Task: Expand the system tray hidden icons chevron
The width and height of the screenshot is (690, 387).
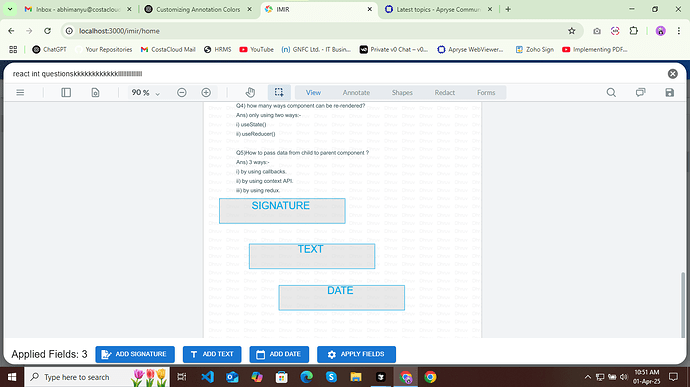Action: point(587,377)
